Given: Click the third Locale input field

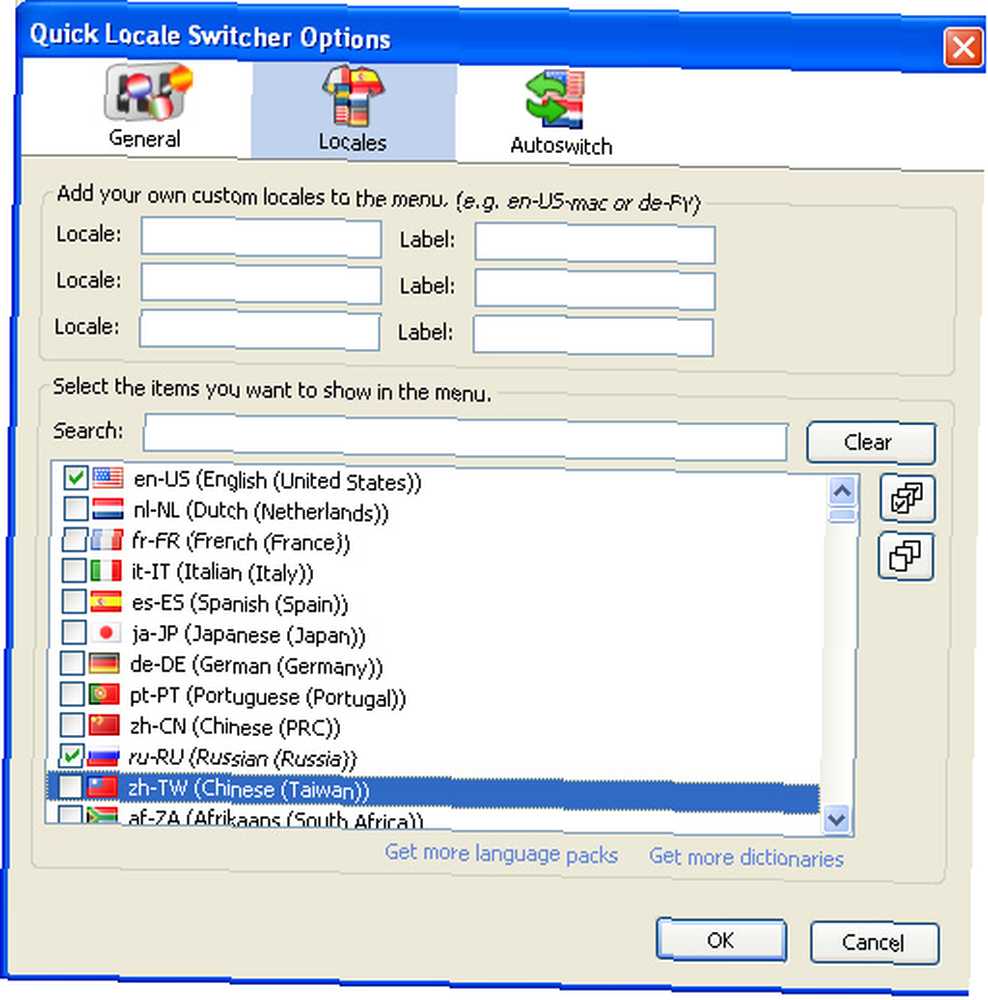Looking at the screenshot, I should click(260, 330).
